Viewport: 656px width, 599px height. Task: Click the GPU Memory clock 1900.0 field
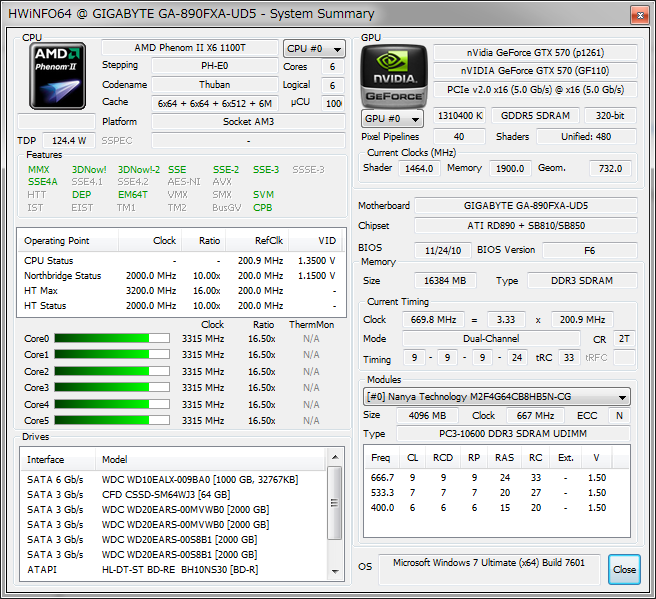pyautogui.click(x=510, y=169)
